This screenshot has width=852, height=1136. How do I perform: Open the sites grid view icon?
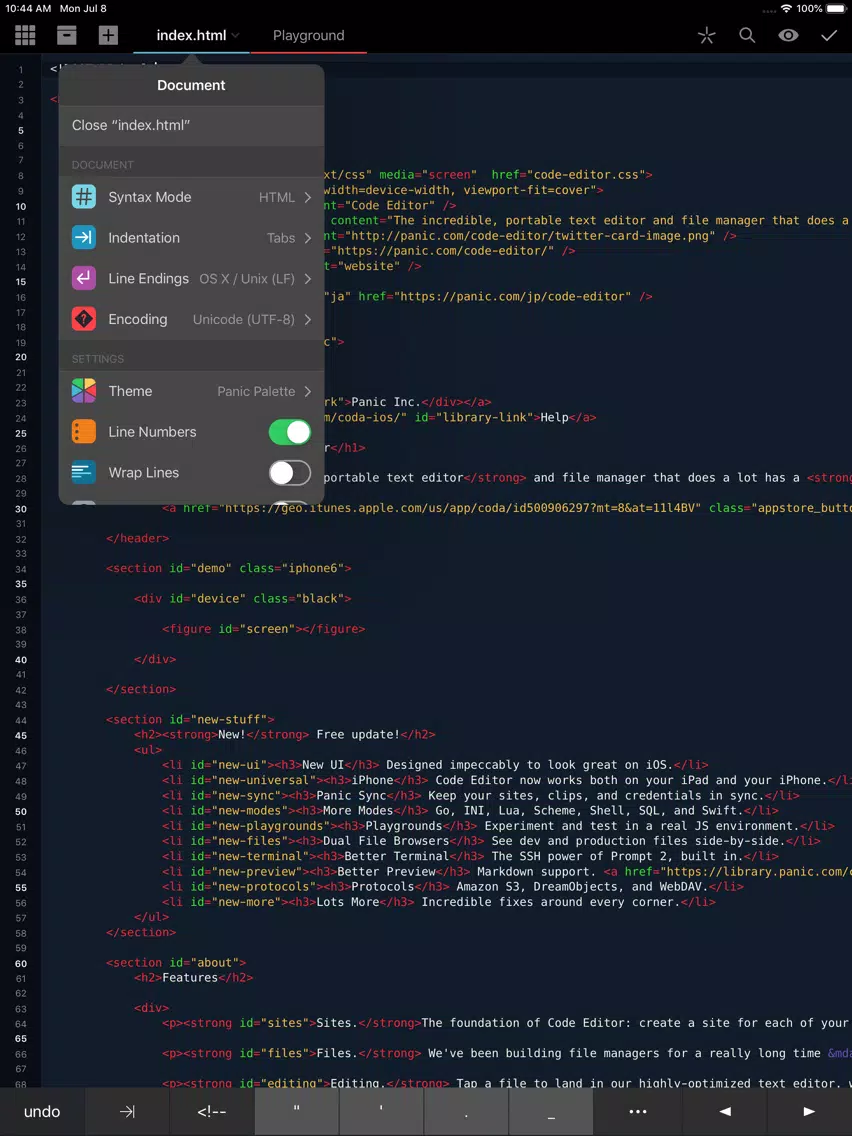25,35
